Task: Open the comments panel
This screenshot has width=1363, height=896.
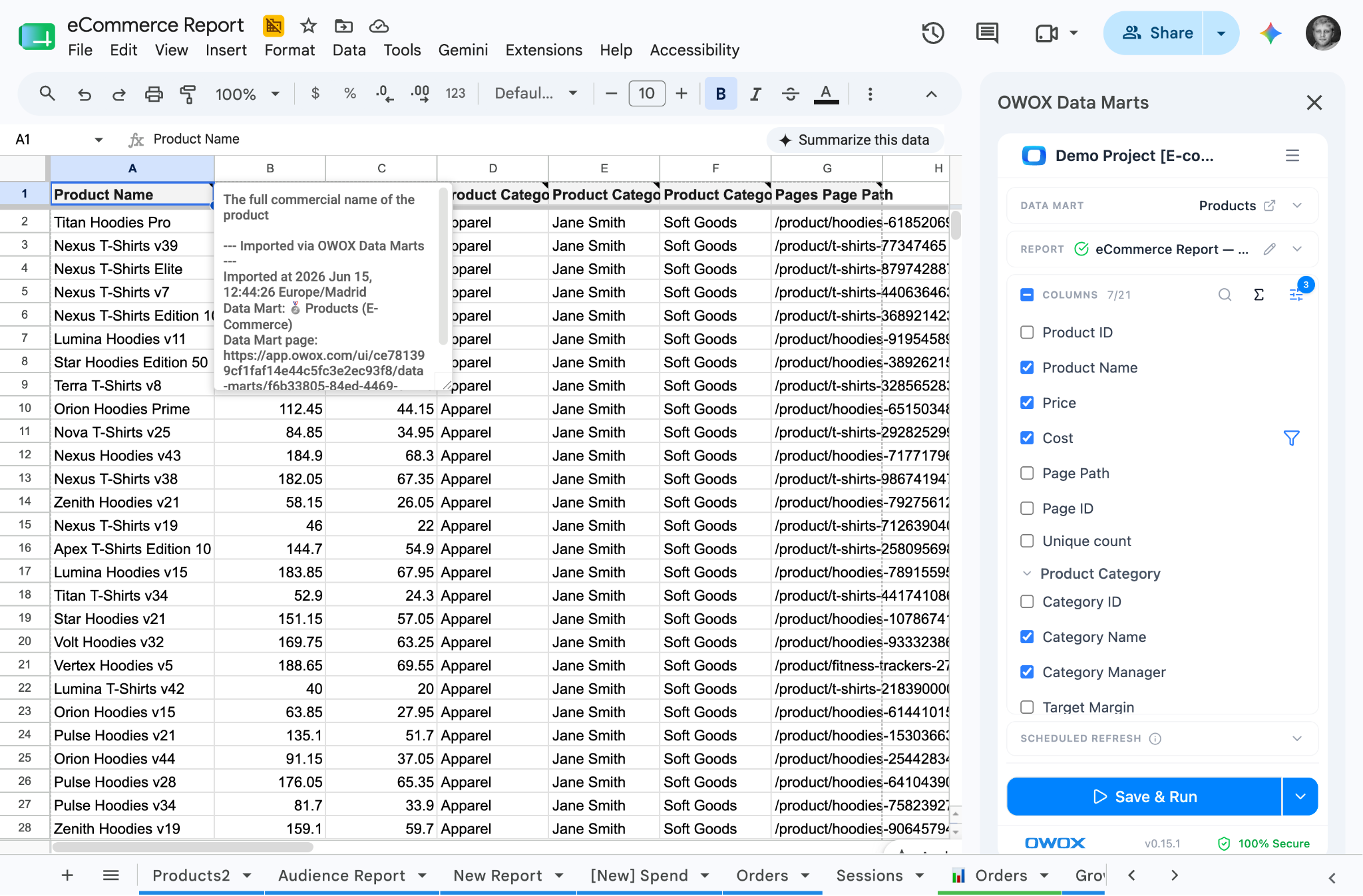Action: click(x=987, y=33)
